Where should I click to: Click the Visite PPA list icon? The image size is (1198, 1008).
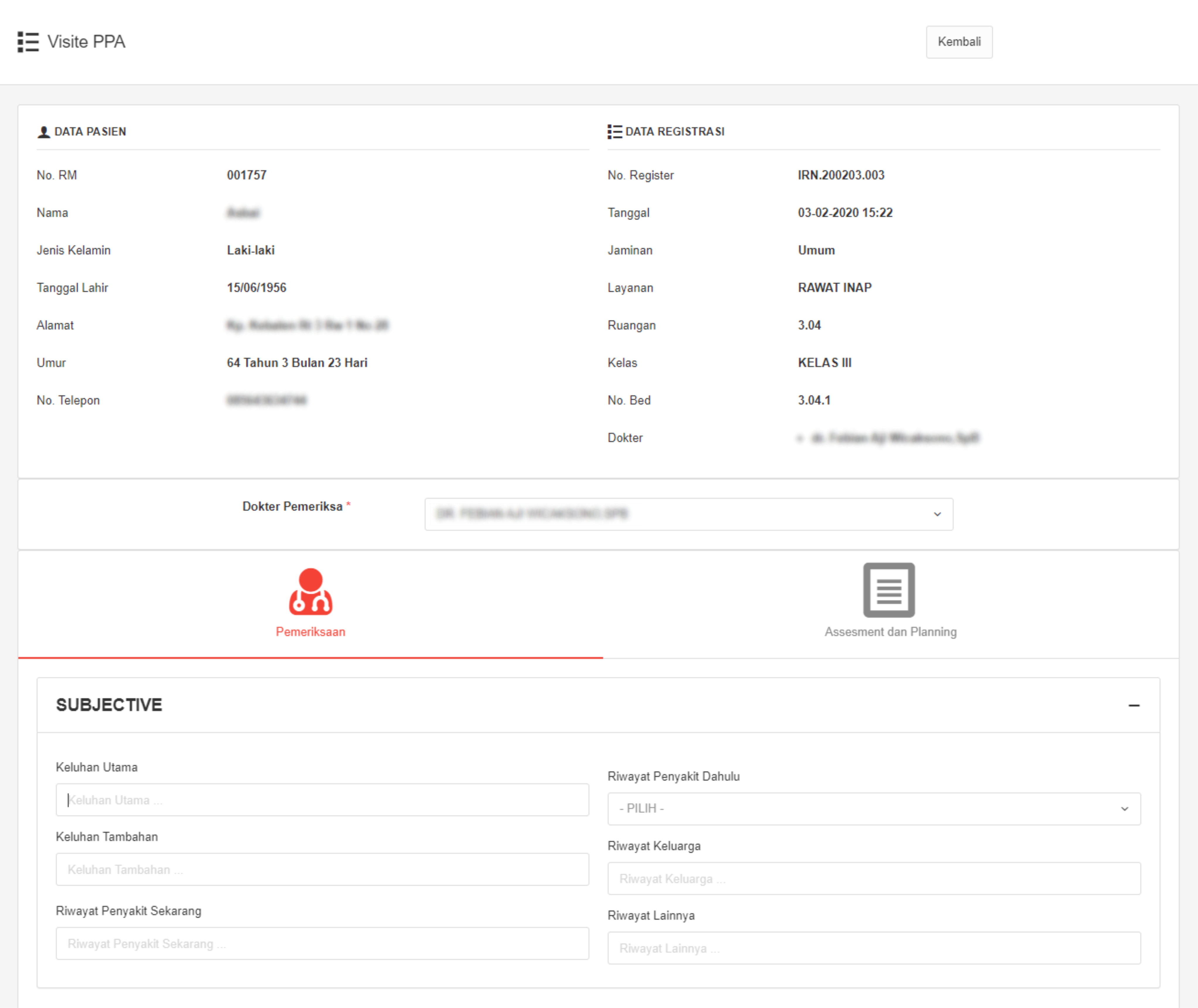[x=28, y=42]
